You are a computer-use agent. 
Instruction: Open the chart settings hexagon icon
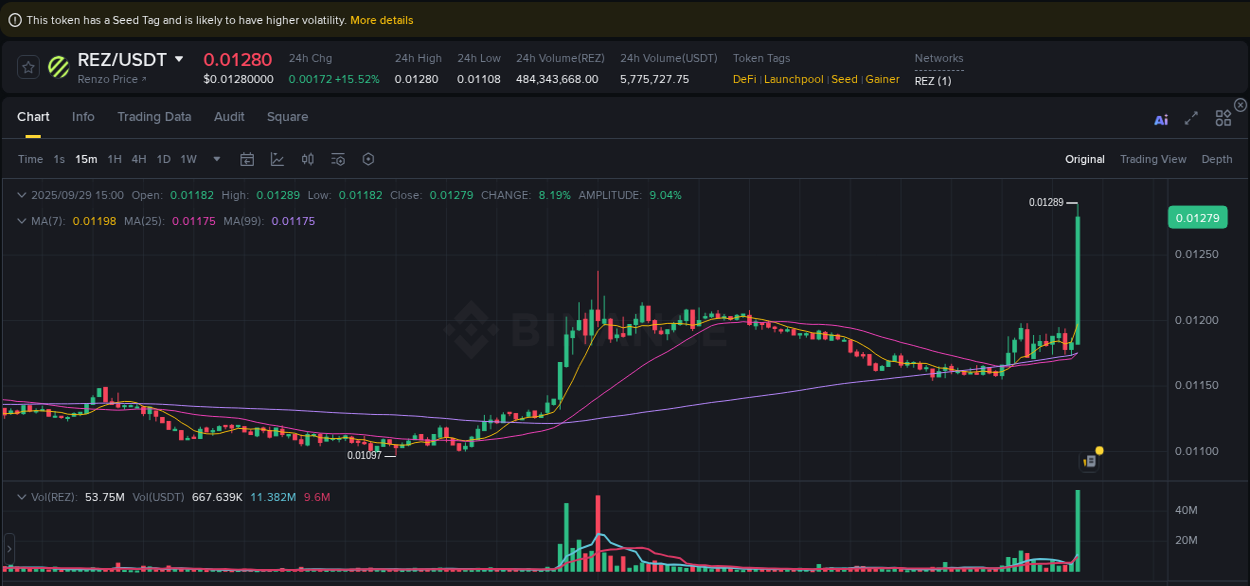pos(366,159)
